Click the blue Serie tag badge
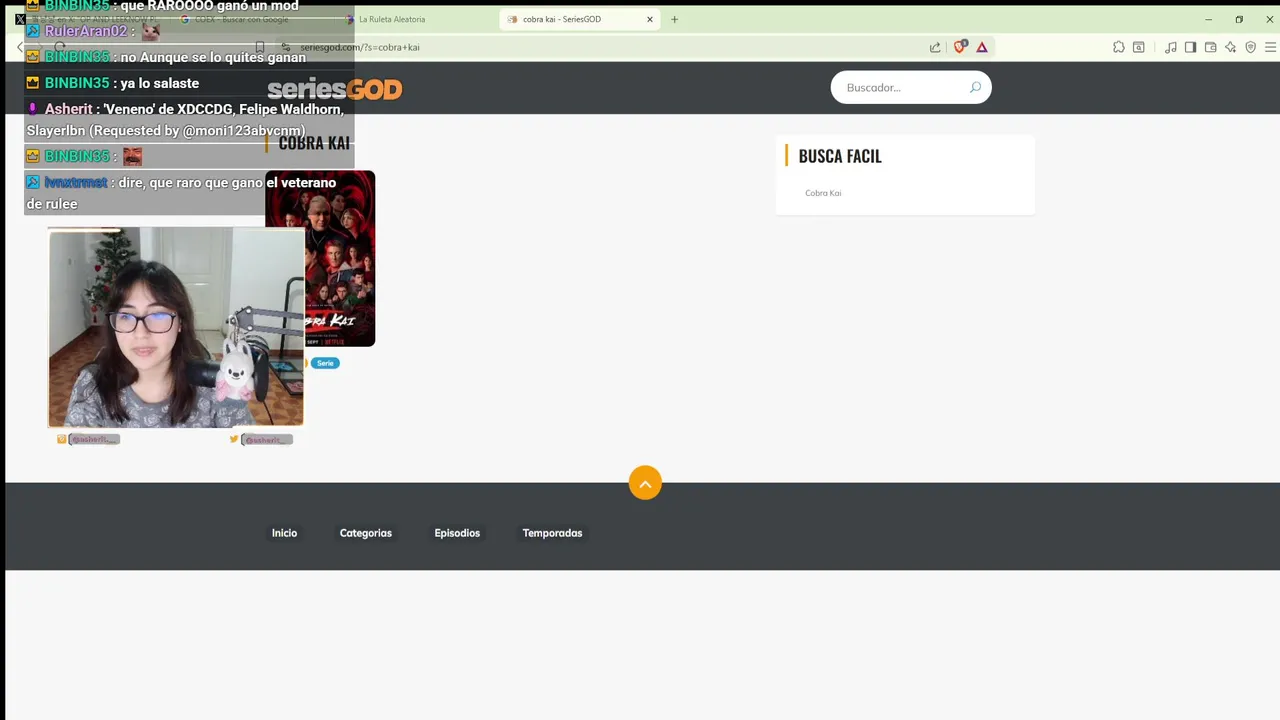Image resolution: width=1280 pixels, height=720 pixels. tap(325, 363)
